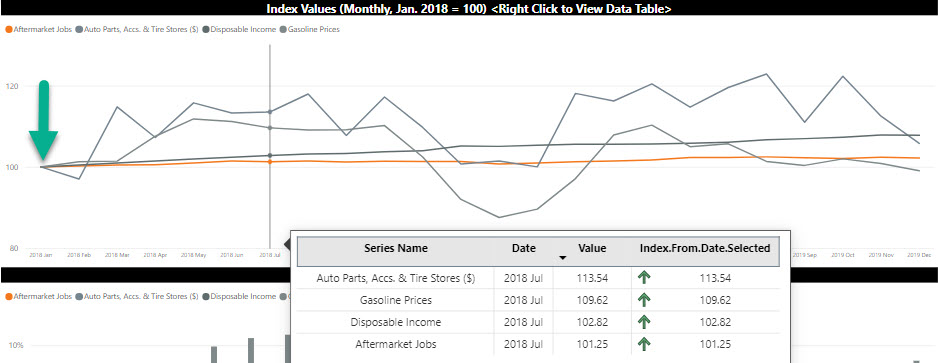Click the 2018 Mar x-axis label

coord(117,255)
